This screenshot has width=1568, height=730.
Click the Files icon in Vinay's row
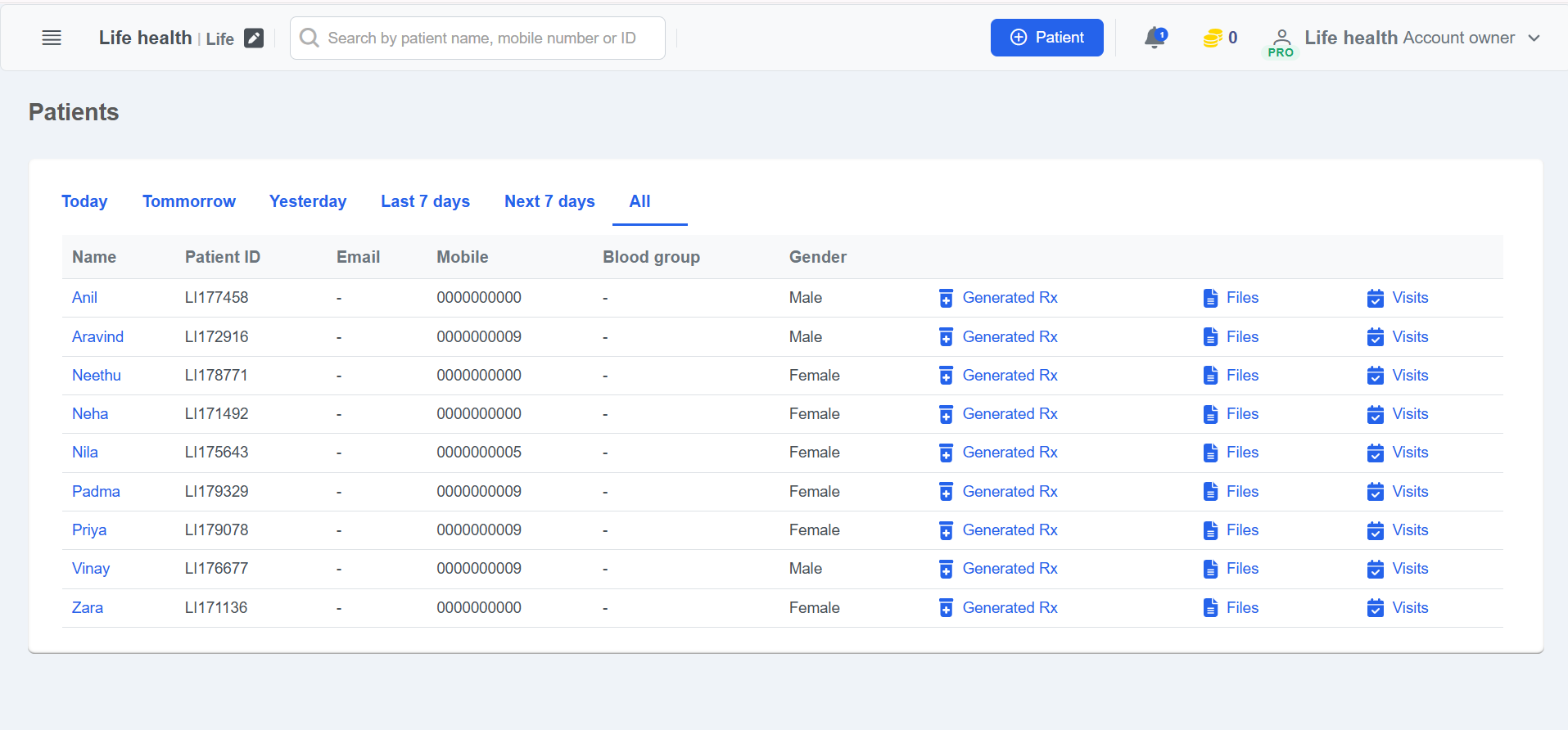tap(1210, 569)
